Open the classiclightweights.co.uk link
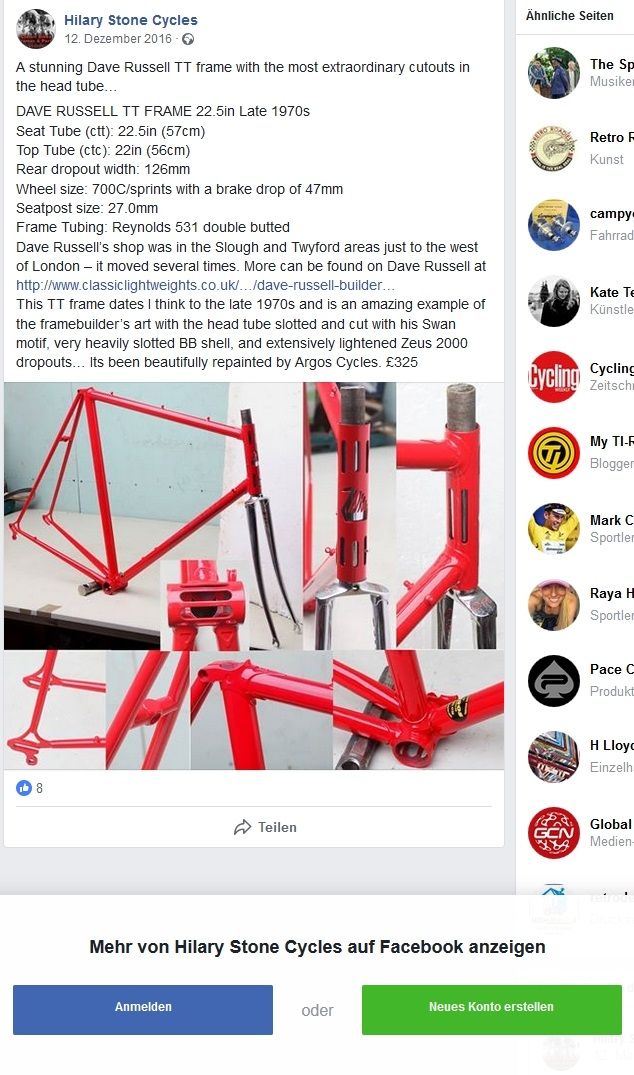The width and height of the screenshot is (634, 1075). (x=205, y=285)
